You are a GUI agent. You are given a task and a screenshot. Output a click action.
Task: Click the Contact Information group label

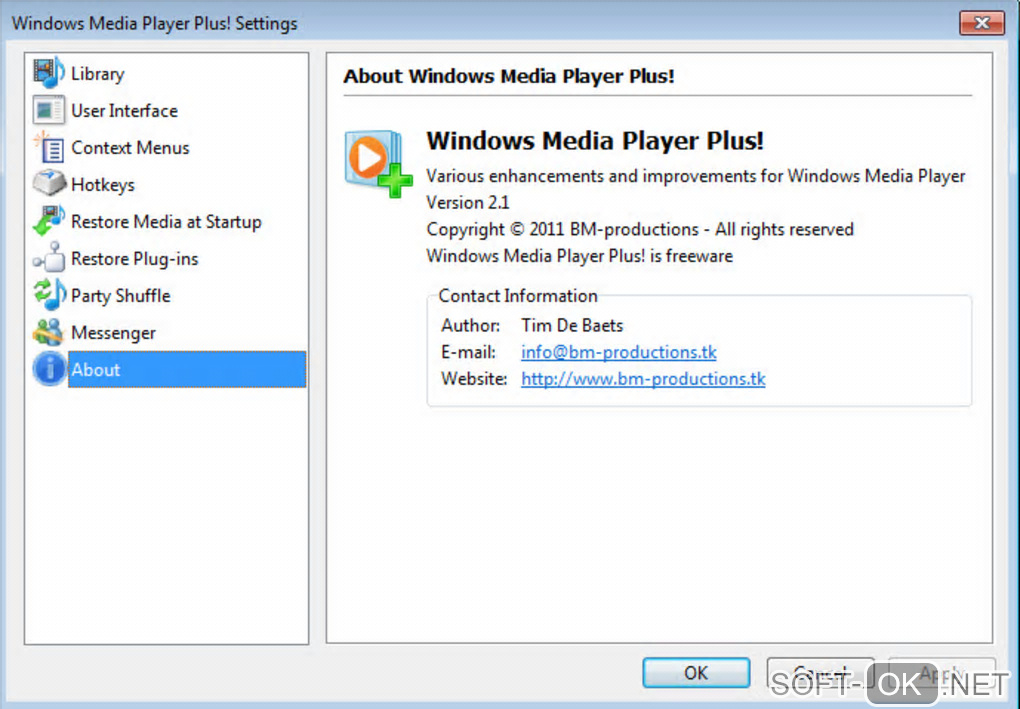(x=518, y=296)
